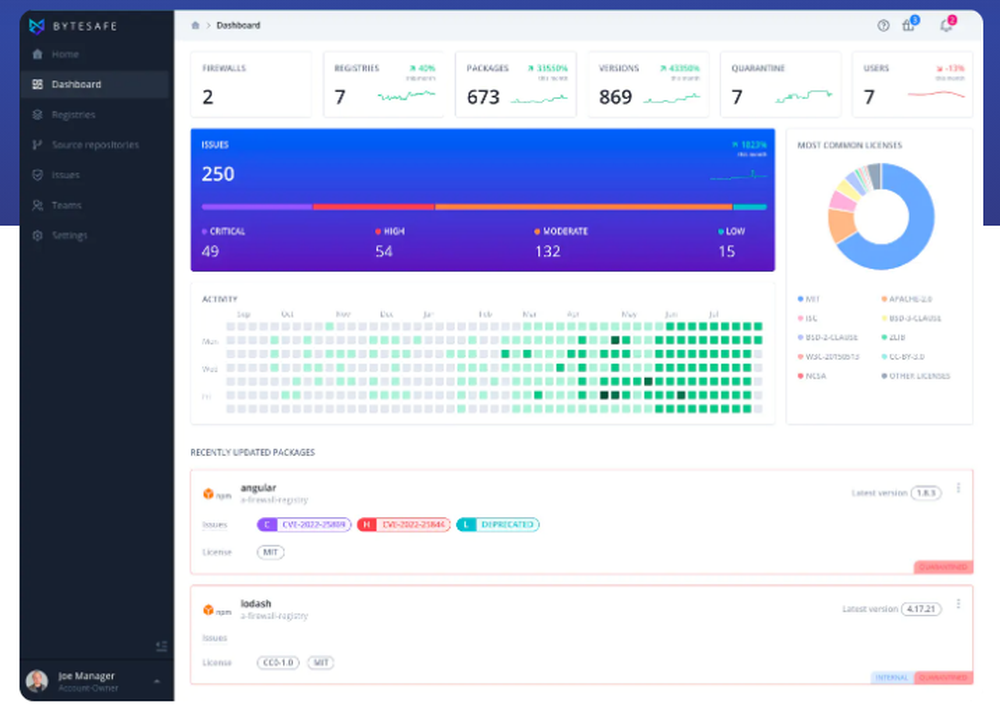Open the lodash package options menu (three dots)
The height and width of the screenshot is (715, 1000).
[x=959, y=603]
